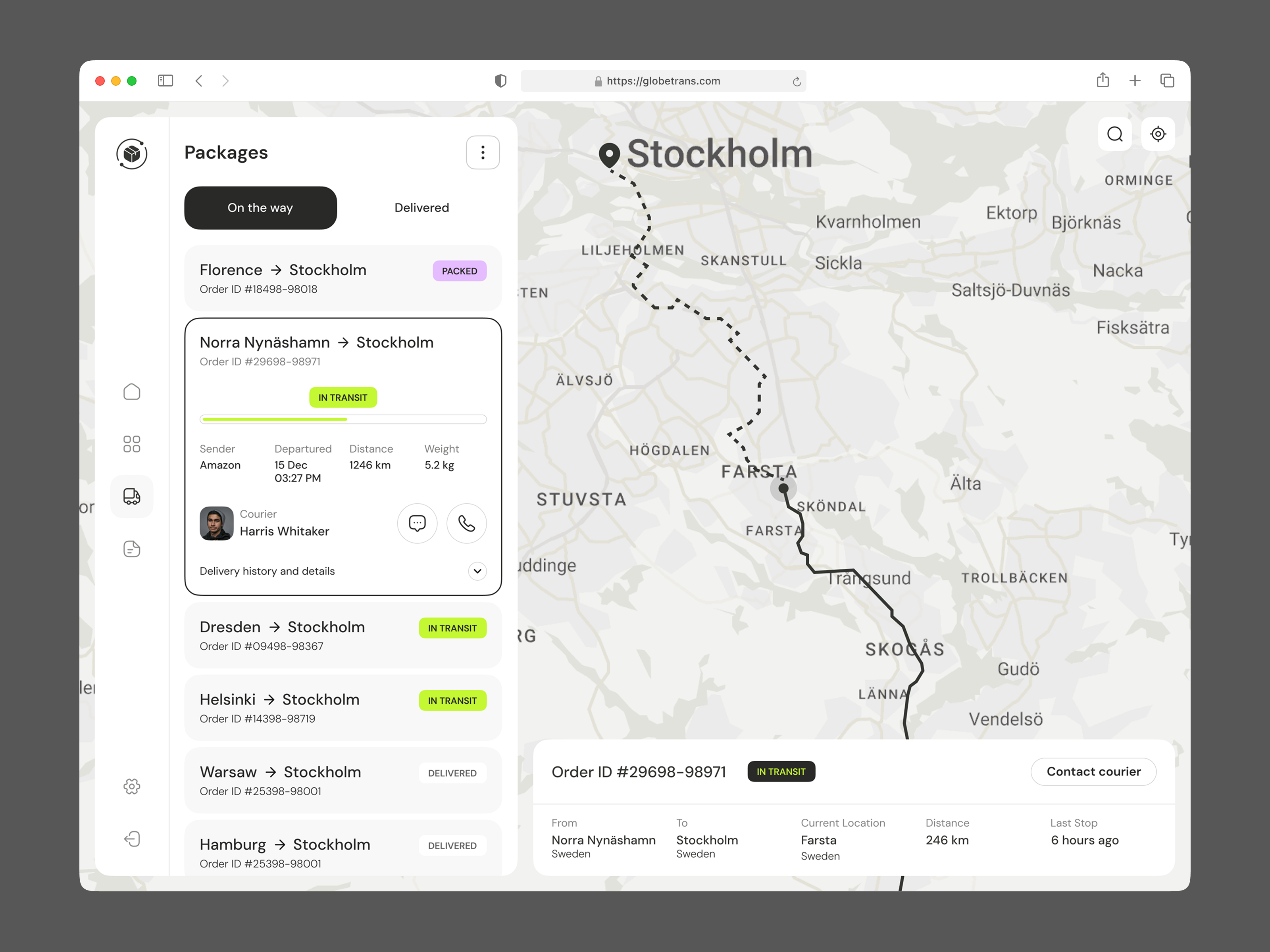Open the truck/shipments icon in the sidebar
Image resolution: width=1270 pixels, height=952 pixels.
click(131, 496)
